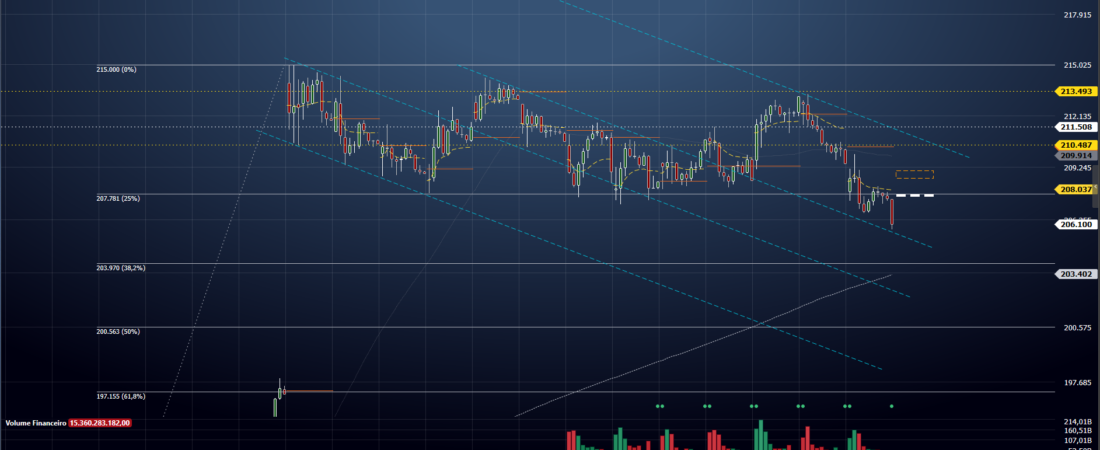Select the yellow 208.037 price tag

point(1074,190)
